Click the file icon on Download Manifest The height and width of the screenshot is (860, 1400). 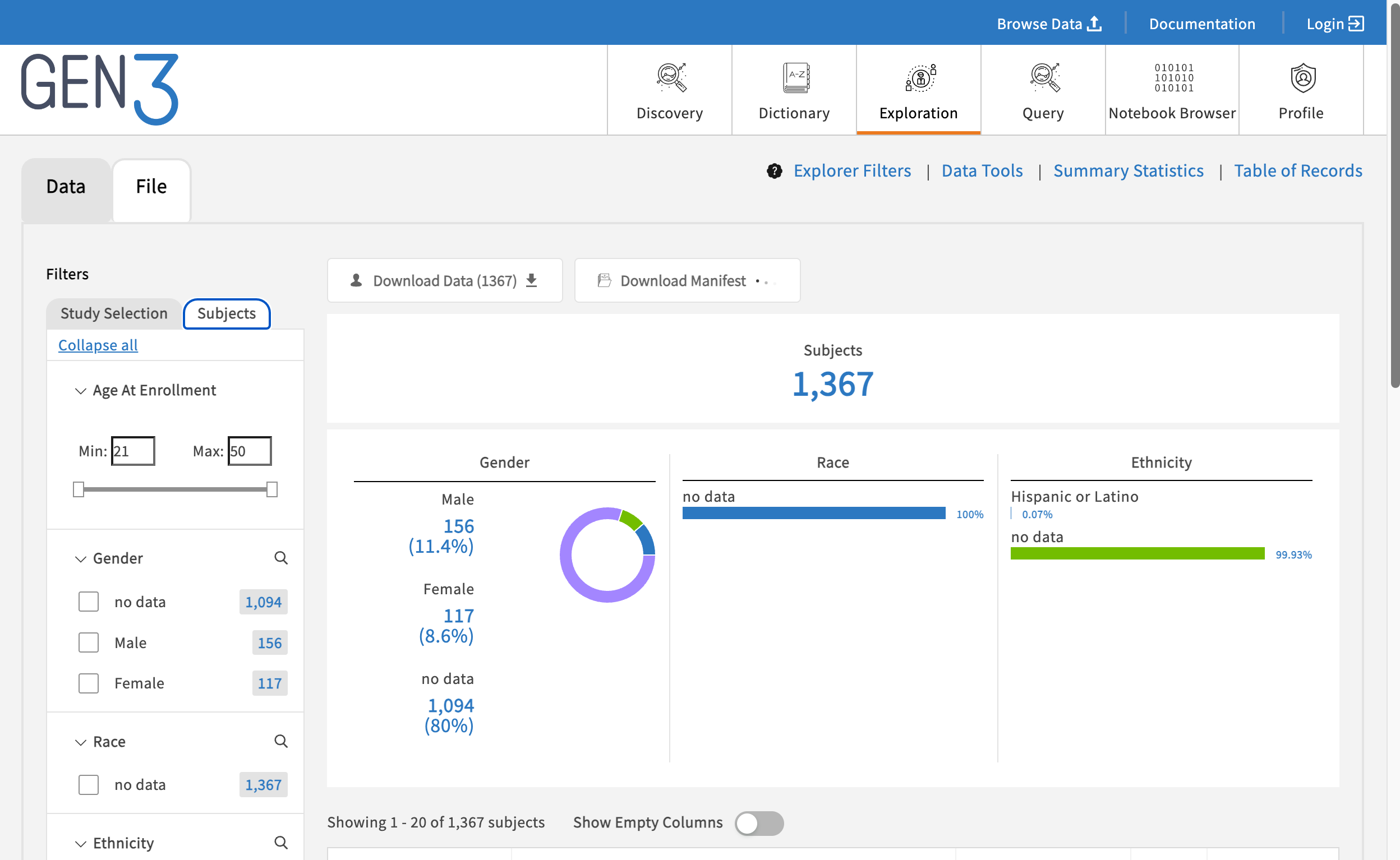coord(604,280)
